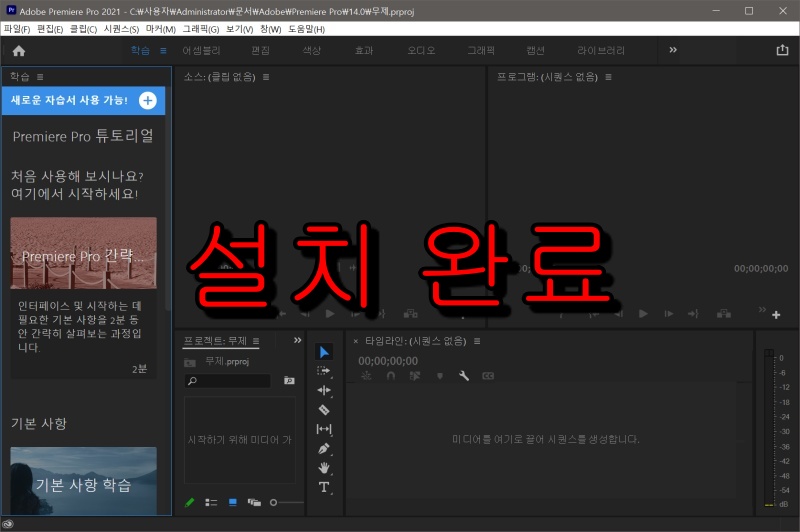Select the Pen tool
The image size is (800, 532).
pos(324,448)
